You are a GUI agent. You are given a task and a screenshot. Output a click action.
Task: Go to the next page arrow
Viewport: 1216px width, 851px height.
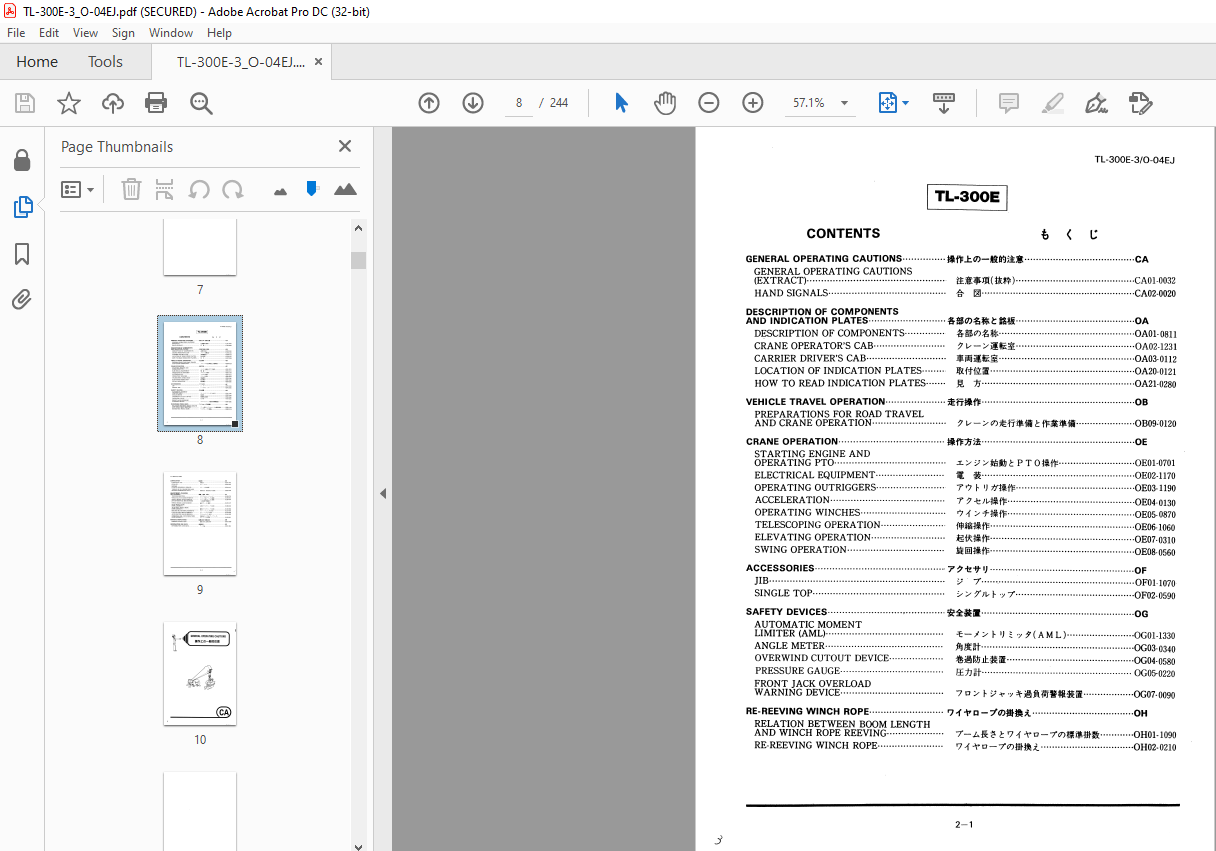473,103
